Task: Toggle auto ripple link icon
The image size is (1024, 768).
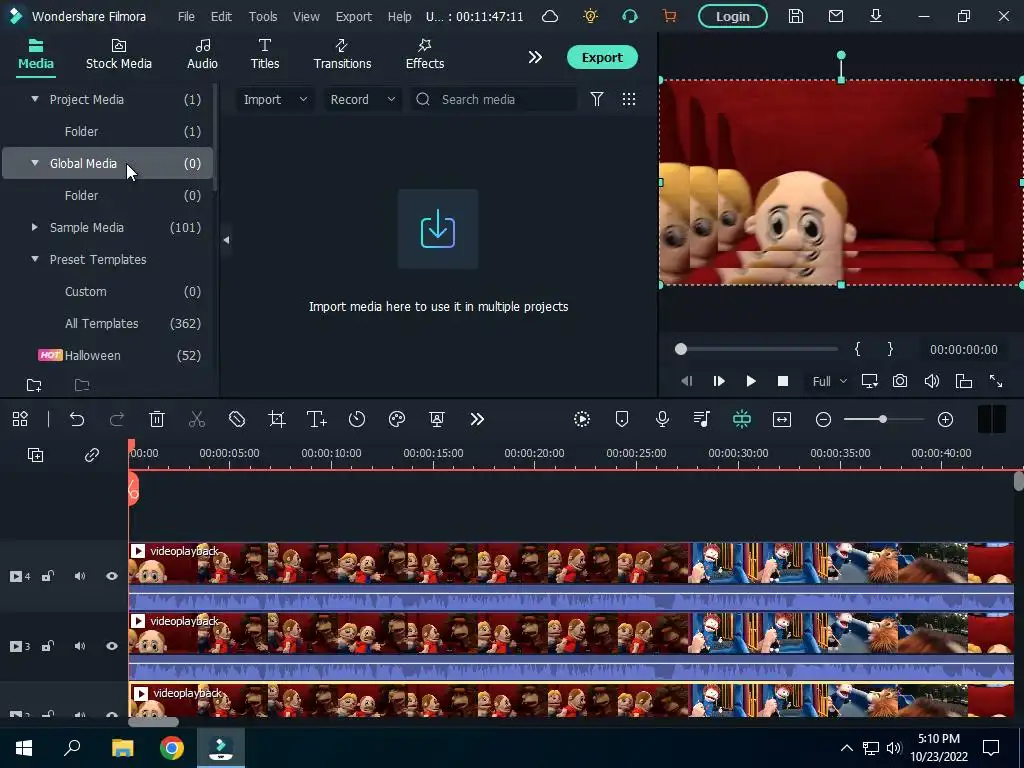Action: (91, 455)
